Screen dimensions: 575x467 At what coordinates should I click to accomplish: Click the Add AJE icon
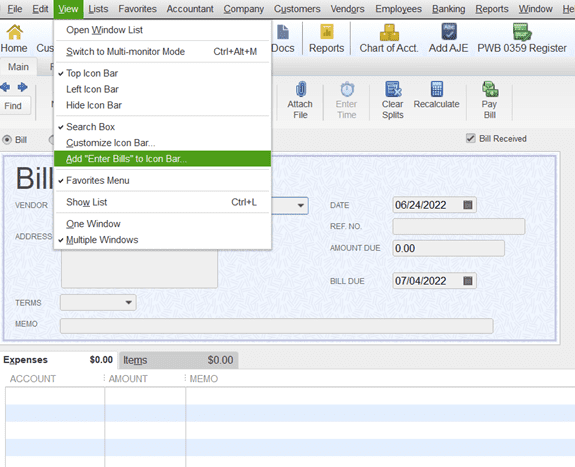click(x=448, y=39)
